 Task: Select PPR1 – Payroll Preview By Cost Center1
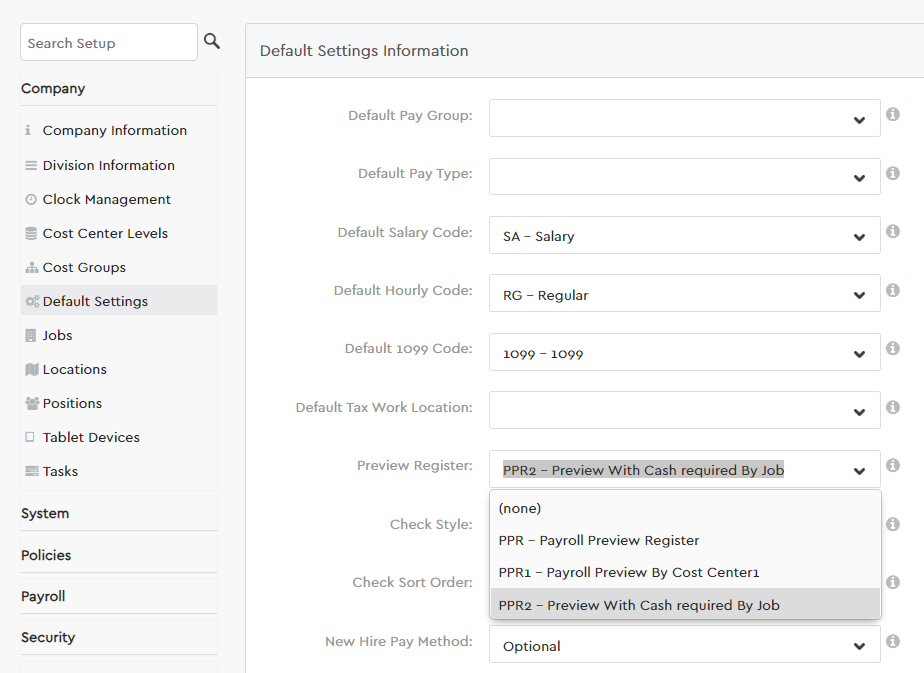(629, 573)
